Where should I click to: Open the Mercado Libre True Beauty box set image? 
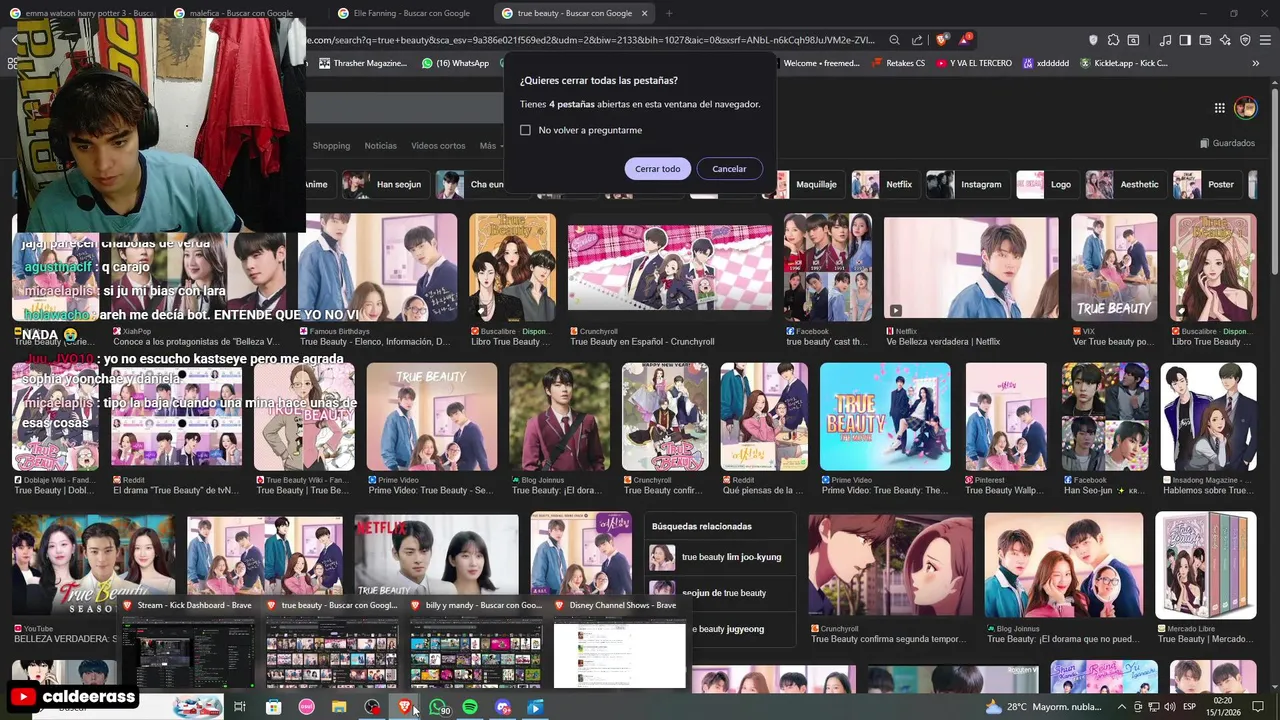tap(1205, 565)
